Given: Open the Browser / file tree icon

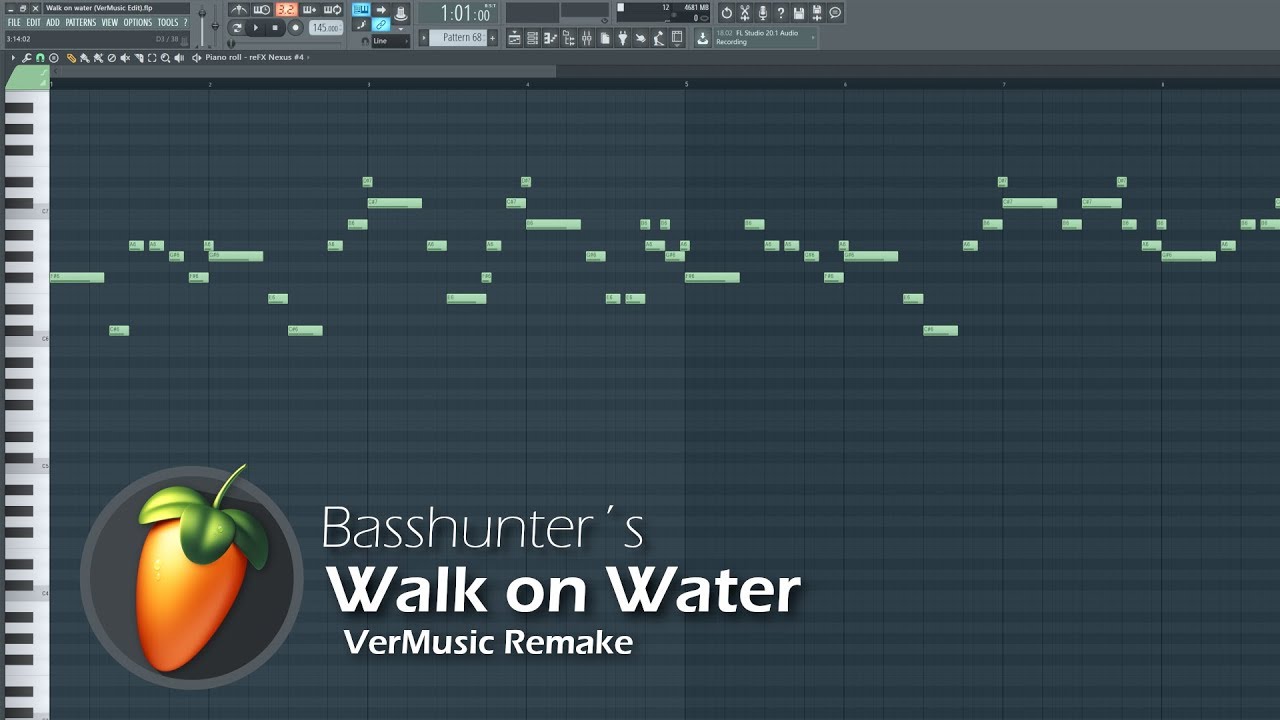Looking at the screenshot, I should [568, 37].
